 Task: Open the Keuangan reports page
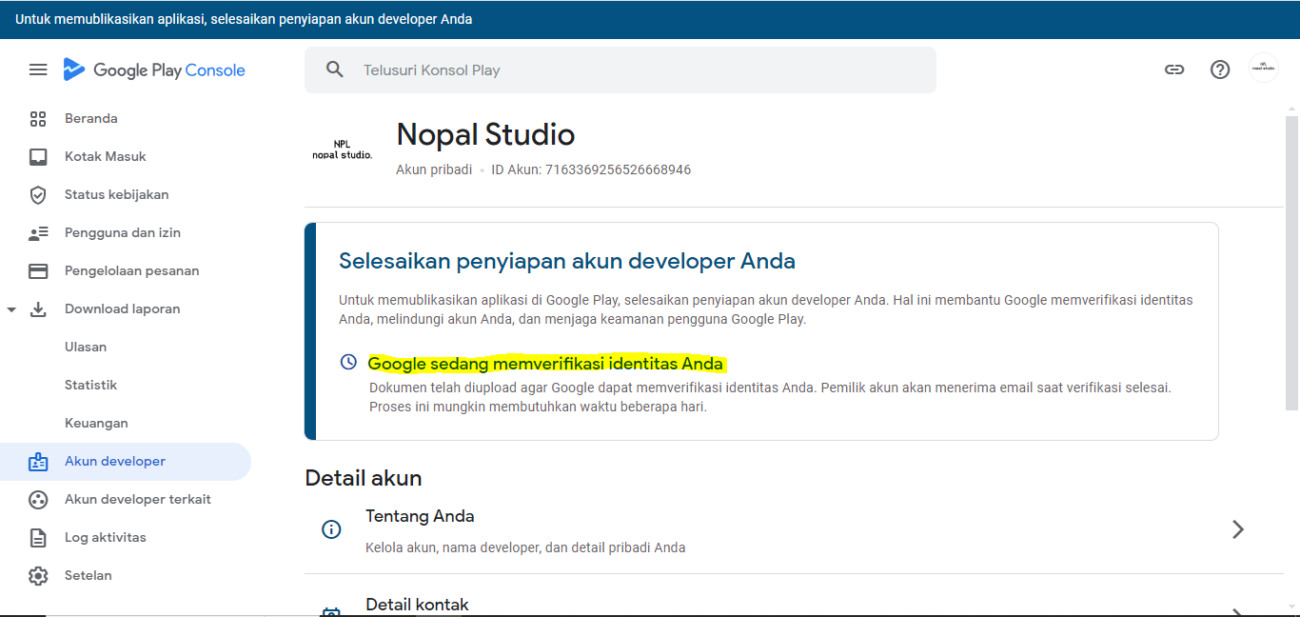[x=96, y=422]
